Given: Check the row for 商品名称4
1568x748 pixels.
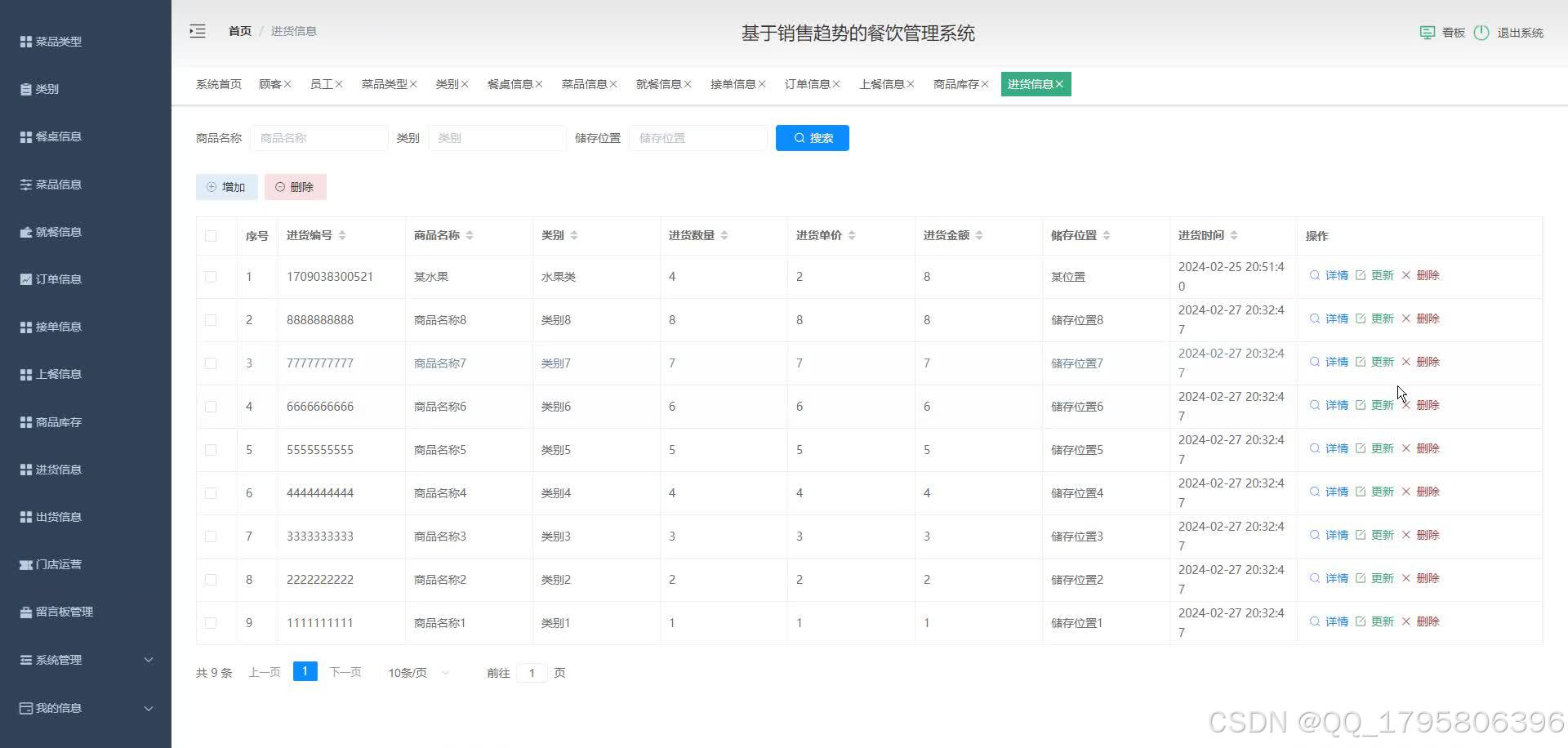Looking at the screenshot, I should (211, 493).
